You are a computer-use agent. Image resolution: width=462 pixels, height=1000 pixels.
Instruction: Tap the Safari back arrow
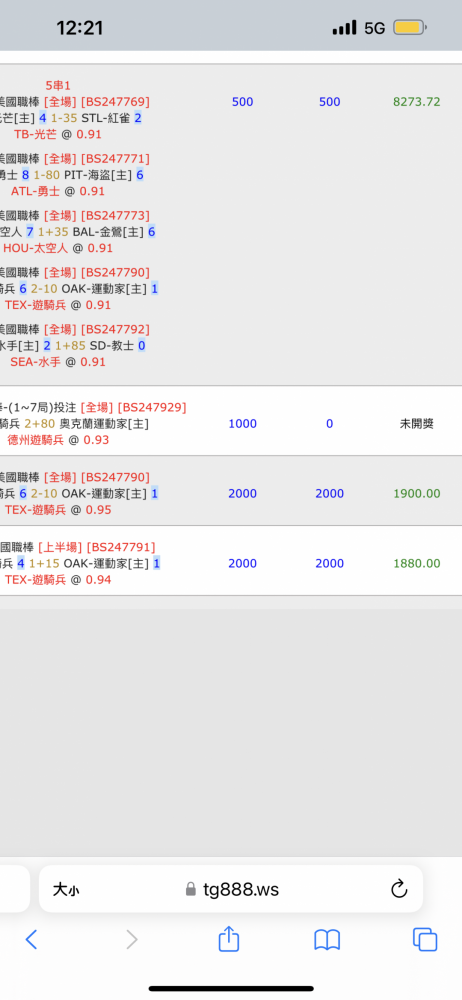point(31,939)
